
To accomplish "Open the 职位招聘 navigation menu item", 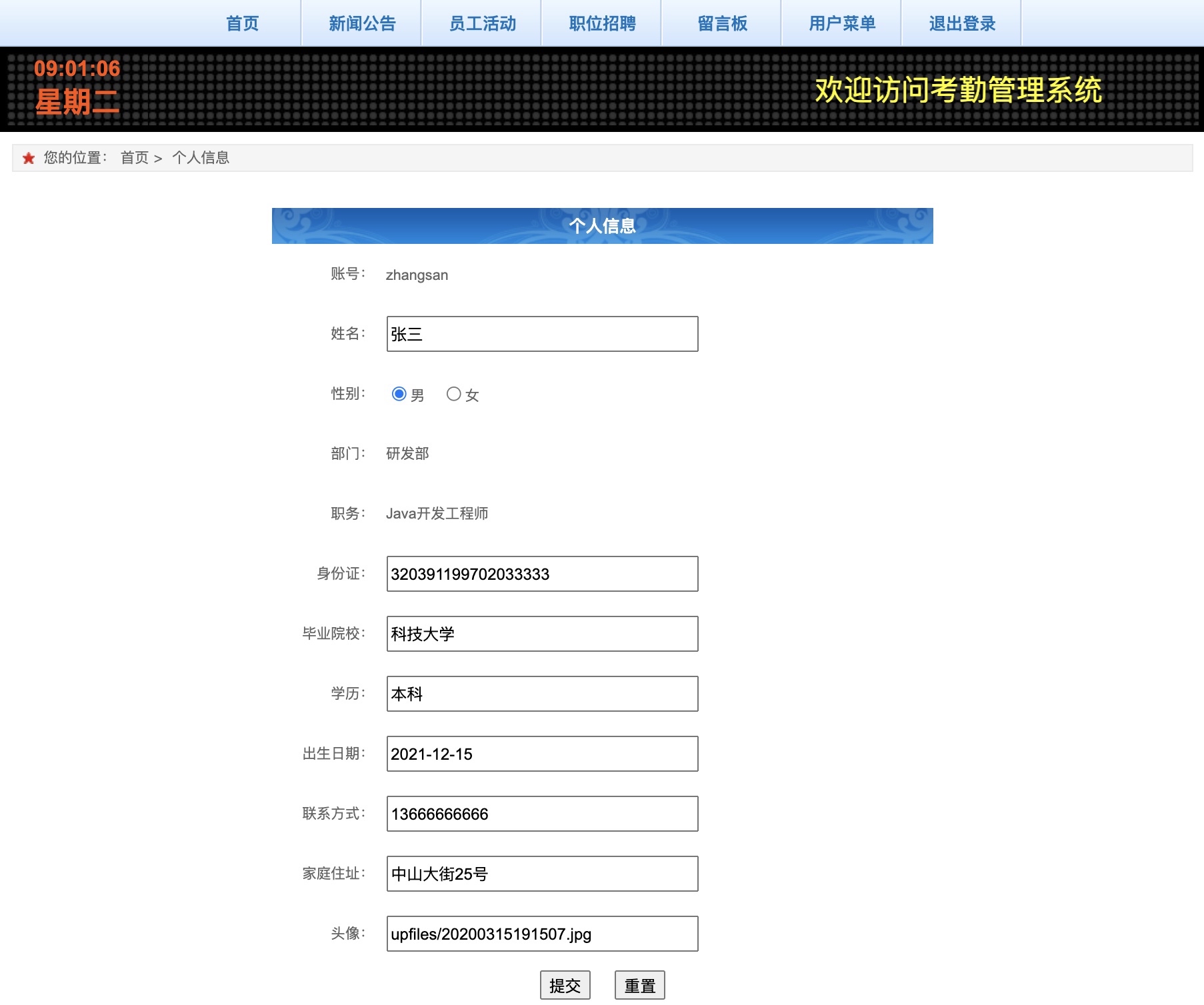I will click(601, 23).
